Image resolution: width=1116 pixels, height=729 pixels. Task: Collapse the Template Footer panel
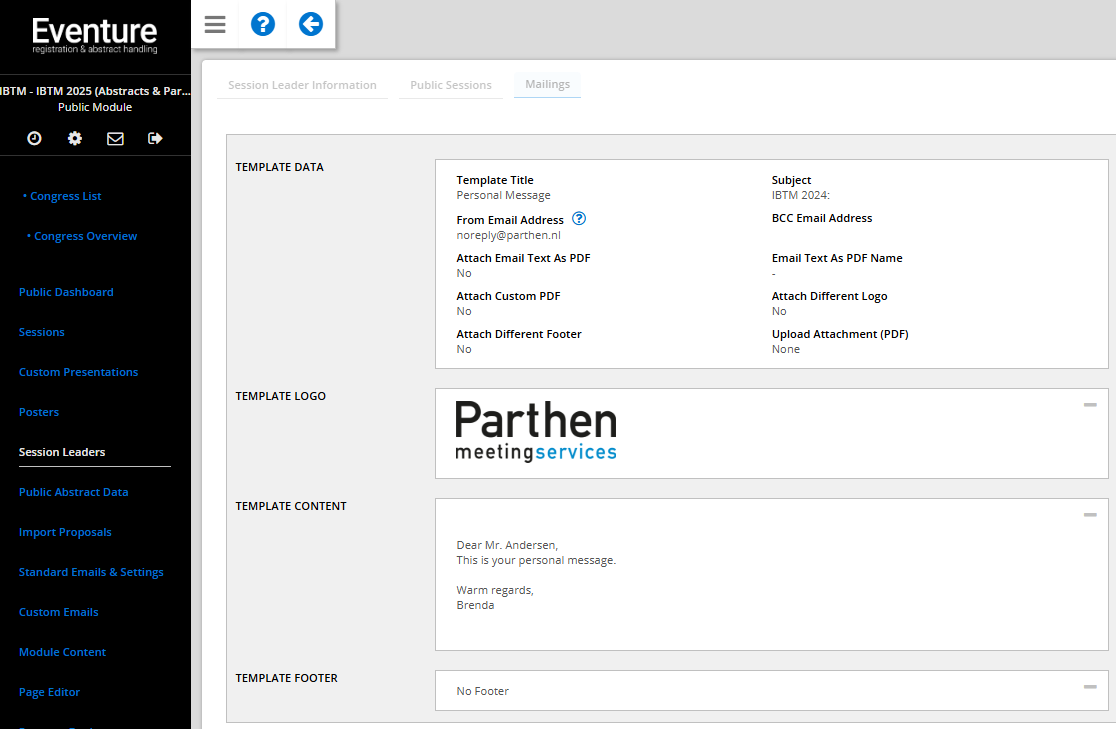click(x=1090, y=686)
